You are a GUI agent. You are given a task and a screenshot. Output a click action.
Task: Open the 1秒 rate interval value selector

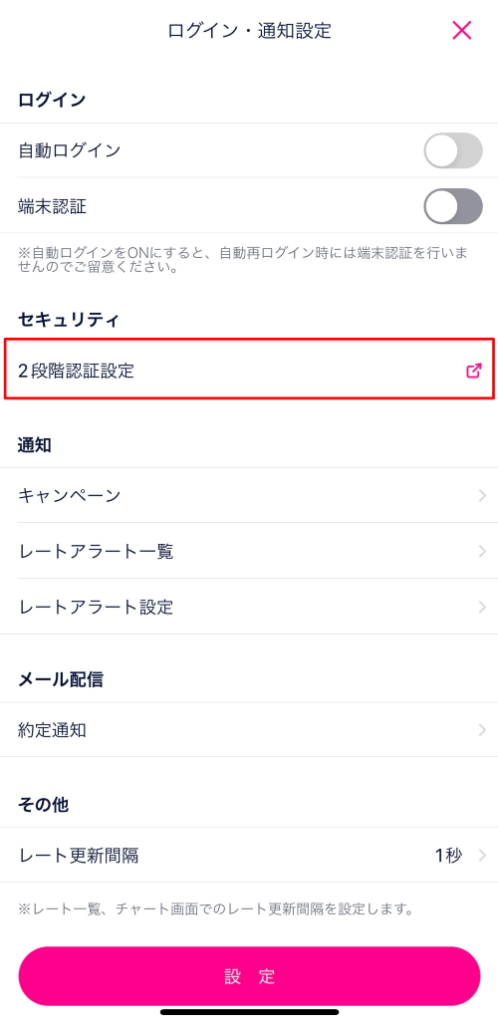[449, 856]
